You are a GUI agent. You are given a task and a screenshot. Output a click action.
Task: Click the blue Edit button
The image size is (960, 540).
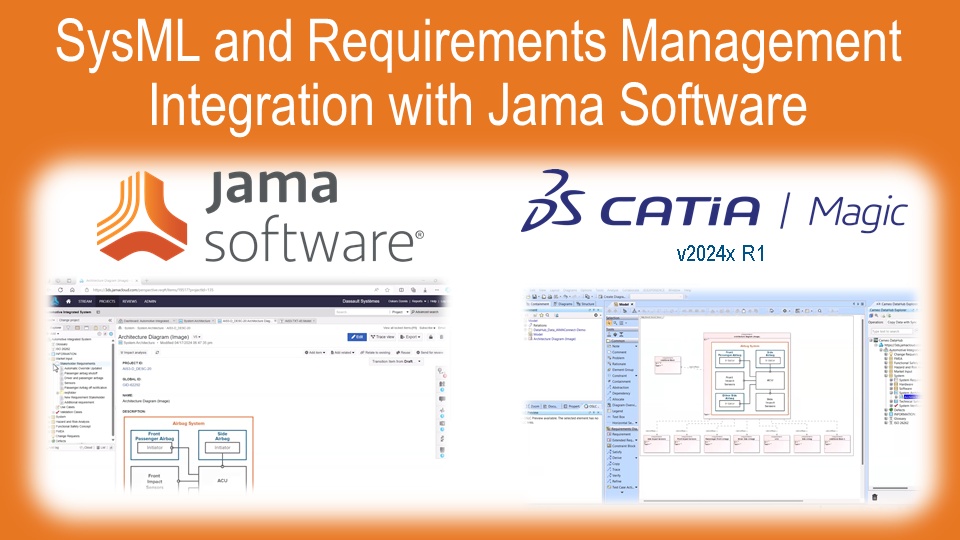tap(357, 337)
